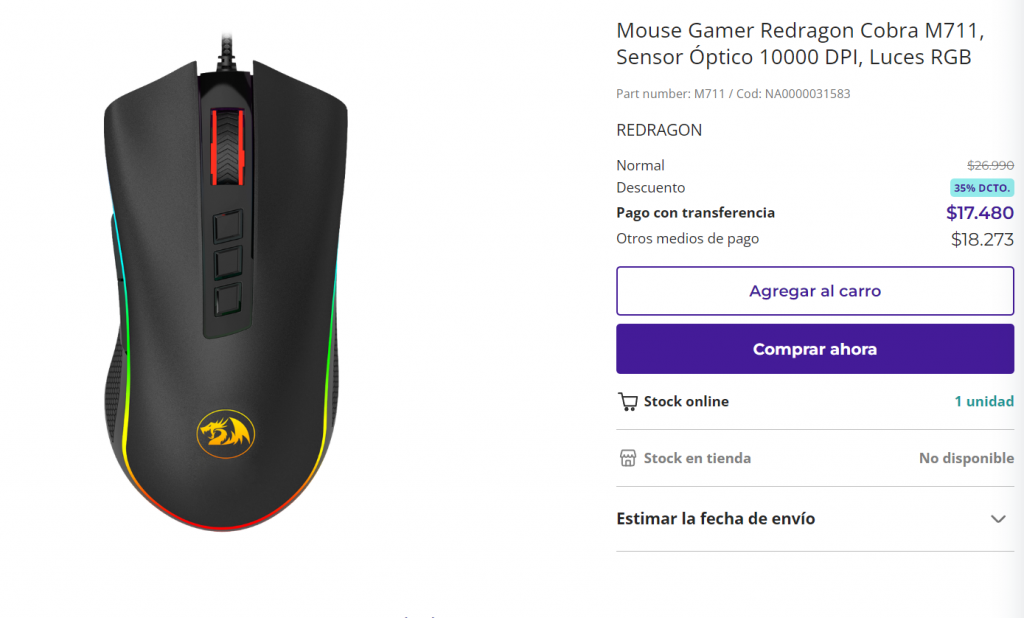The image size is (1024, 618).
Task: Click the 1 unidad online stock indicator
Action: [x=984, y=401]
